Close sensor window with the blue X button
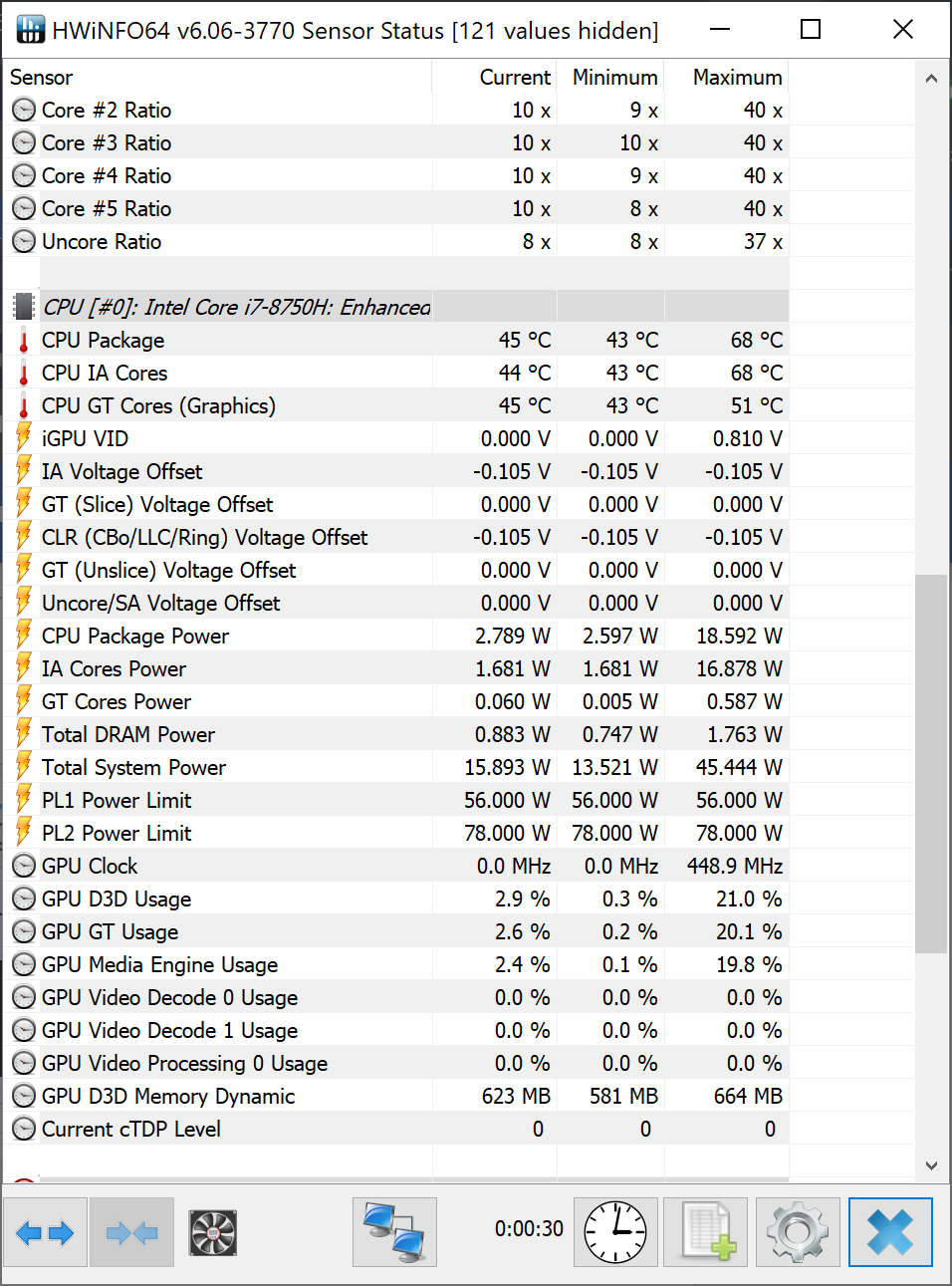Screen dimensions: 952x1286 (x=890, y=1232)
